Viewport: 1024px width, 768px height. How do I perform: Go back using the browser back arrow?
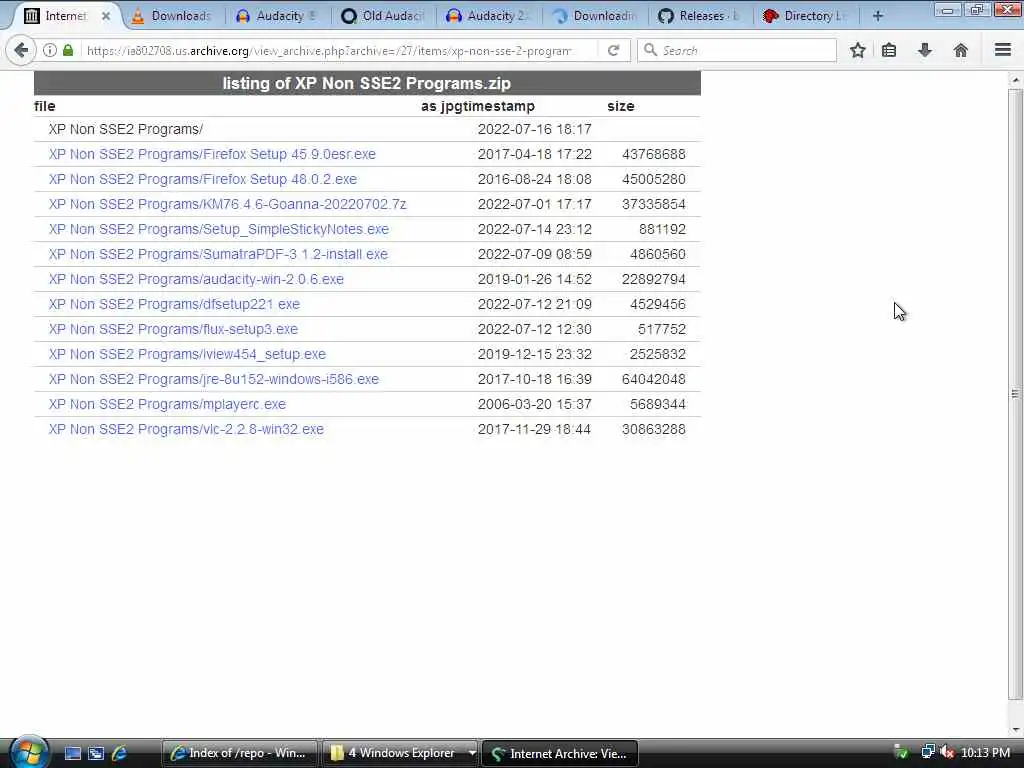[21, 50]
